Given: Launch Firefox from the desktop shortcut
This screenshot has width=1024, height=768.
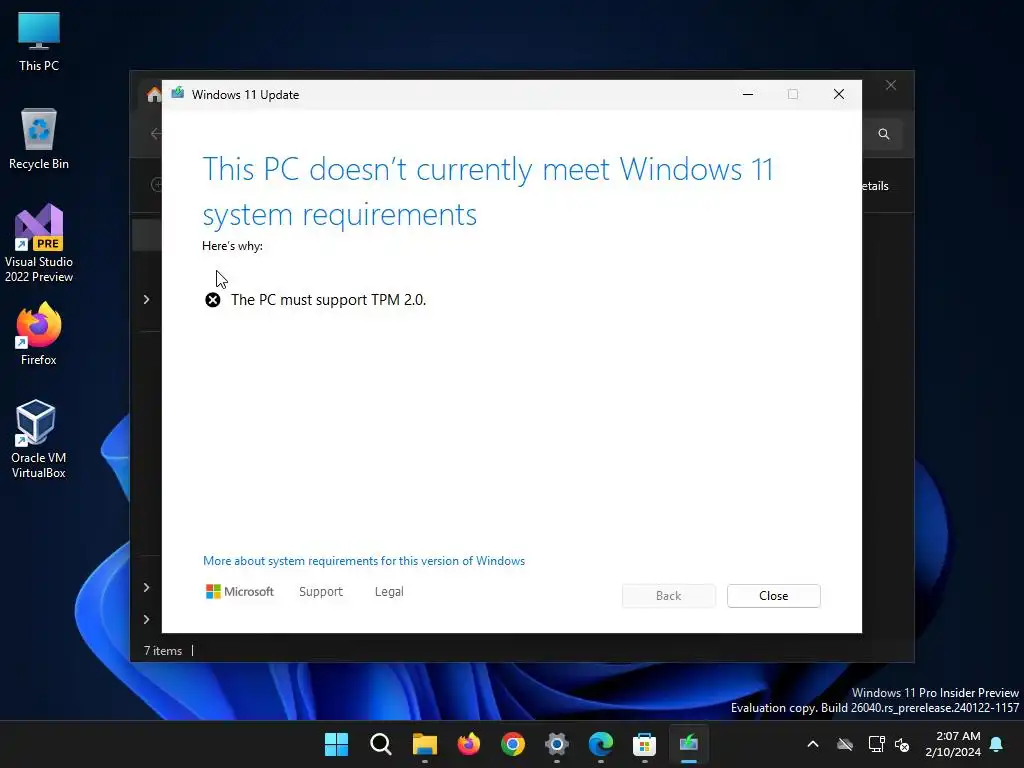Looking at the screenshot, I should pyautogui.click(x=39, y=334).
